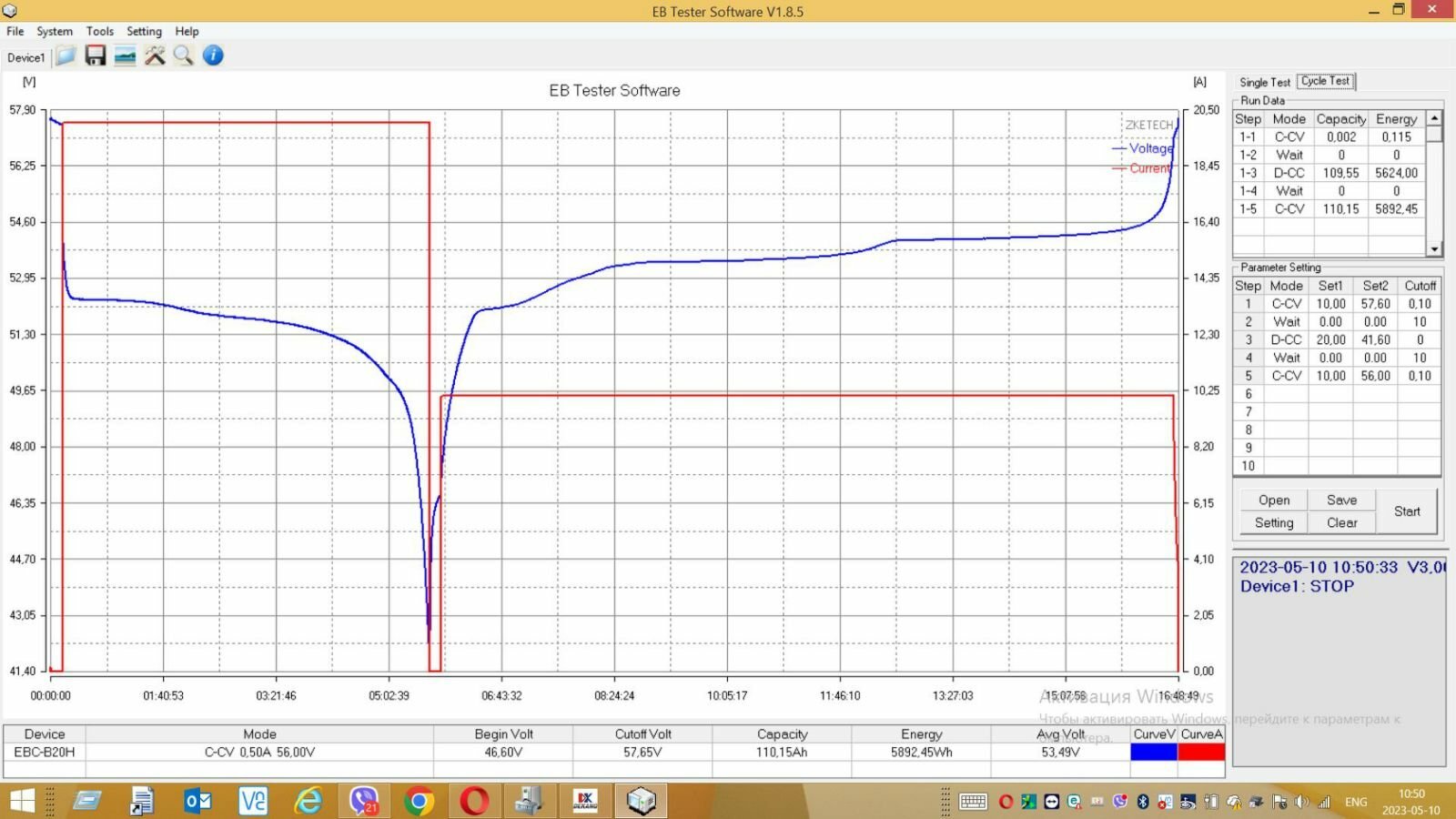
Task: Click Run Data scrollbar down arrow
Action: [x=1434, y=249]
